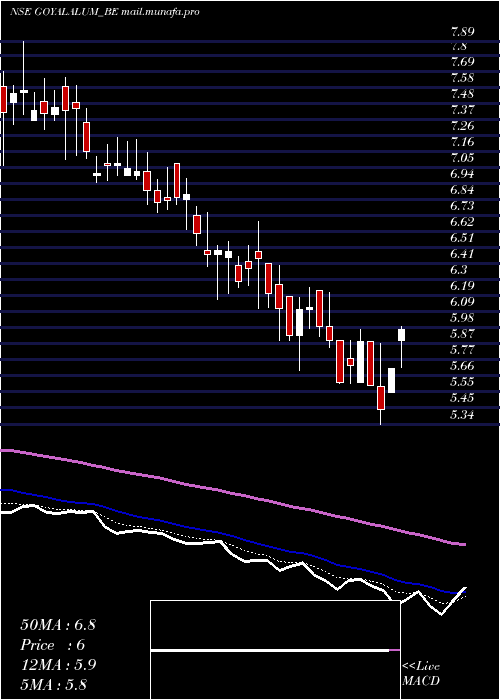Viewport: 500px width, 700px height.
Task: Click the 5MA : 5.8 readout
Action: [53, 684]
